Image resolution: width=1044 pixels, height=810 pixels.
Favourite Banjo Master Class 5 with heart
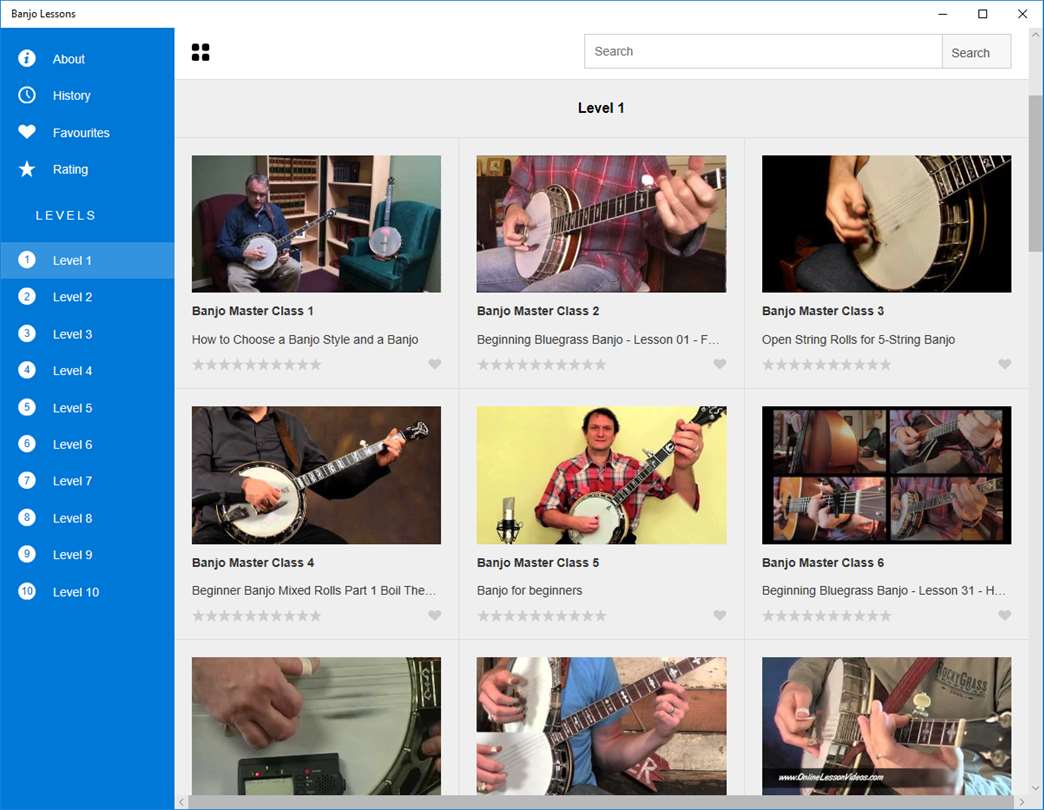[720, 615]
